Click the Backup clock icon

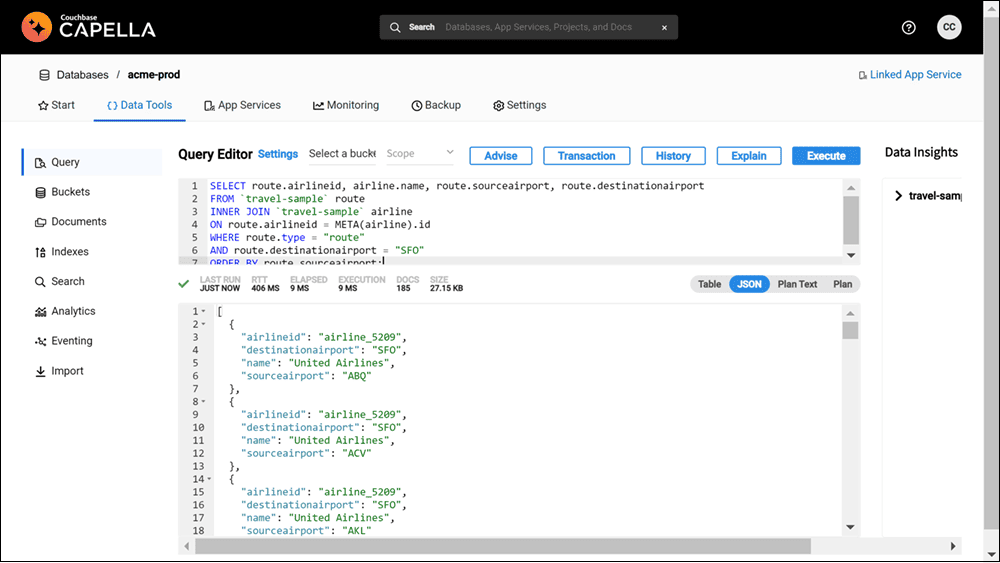tap(416, 106)
